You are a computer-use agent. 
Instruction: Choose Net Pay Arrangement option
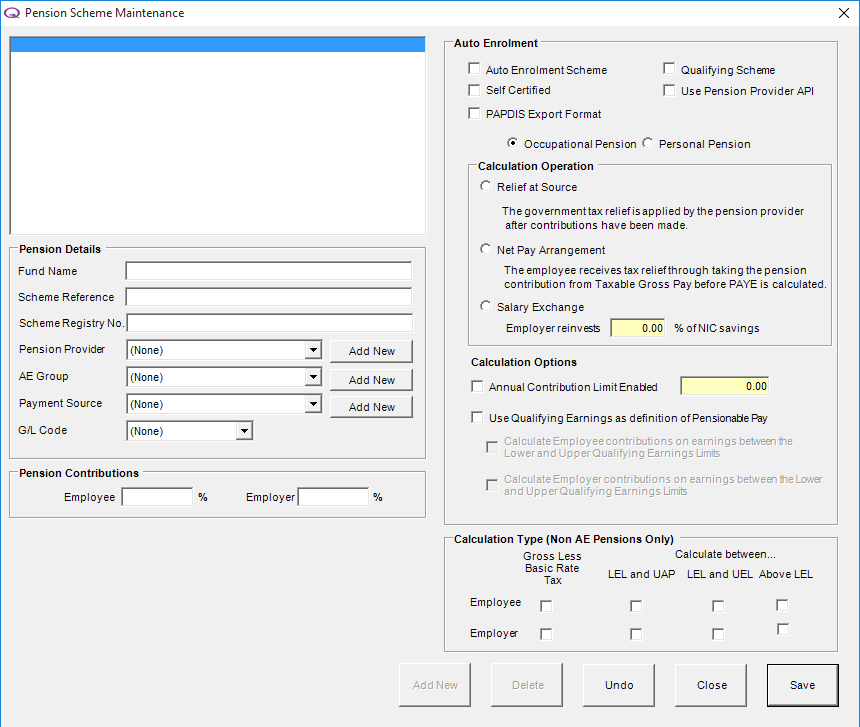coord(485,249)
